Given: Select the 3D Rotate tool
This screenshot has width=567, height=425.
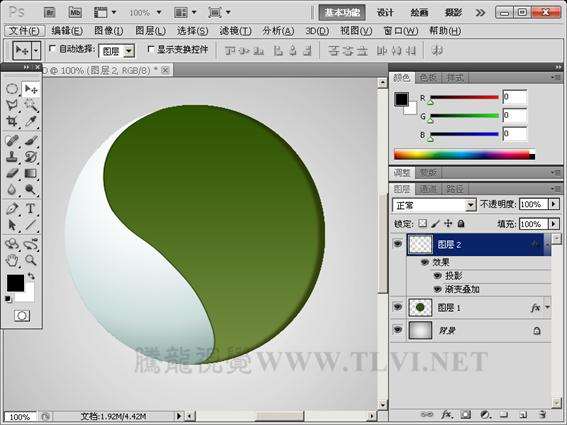Looking at the screenshot, I should pyautogui.click(x=12, y=244).
